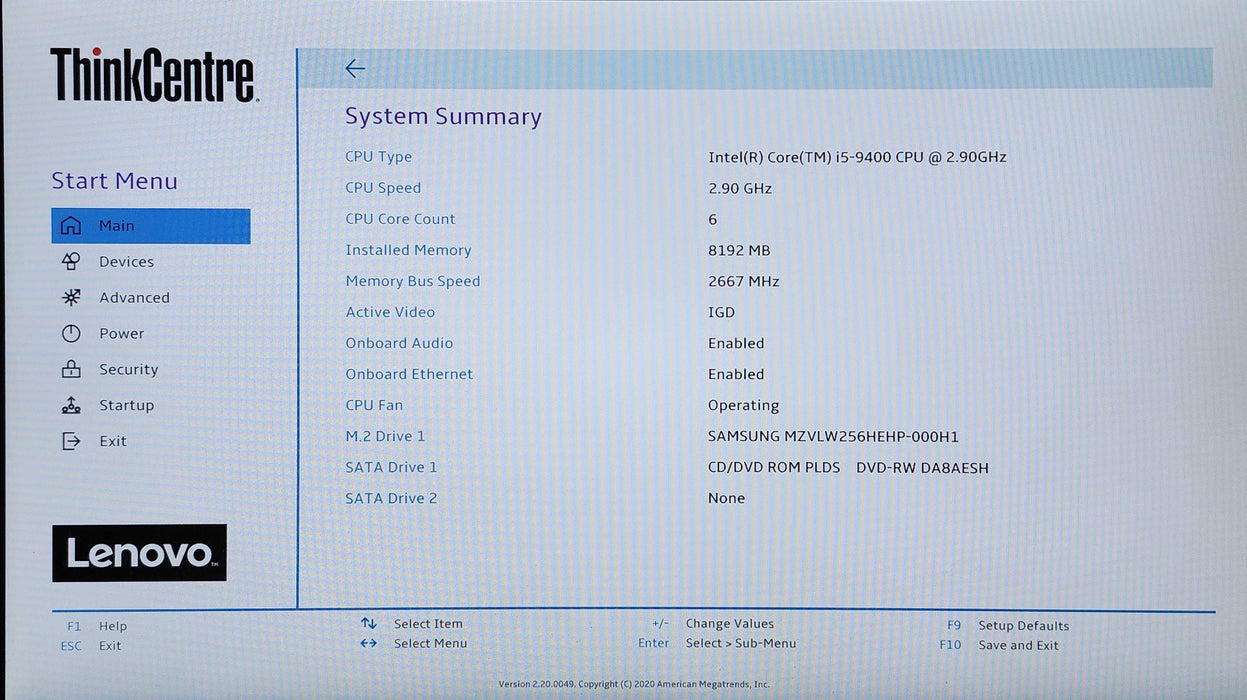Screen dimensions: 1247x700
Task: Select the Installed Memory label
Action: 408,250
